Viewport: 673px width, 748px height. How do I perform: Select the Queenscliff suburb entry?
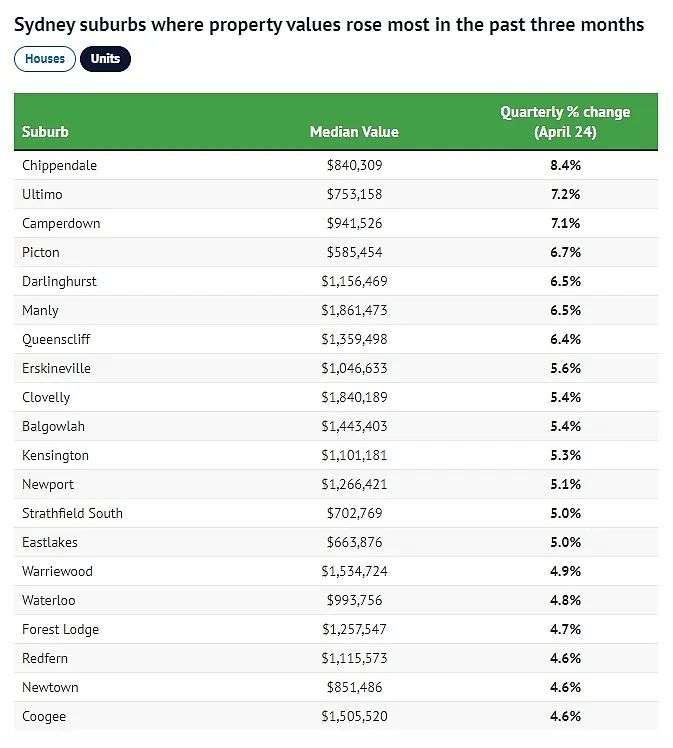point(56,340)
